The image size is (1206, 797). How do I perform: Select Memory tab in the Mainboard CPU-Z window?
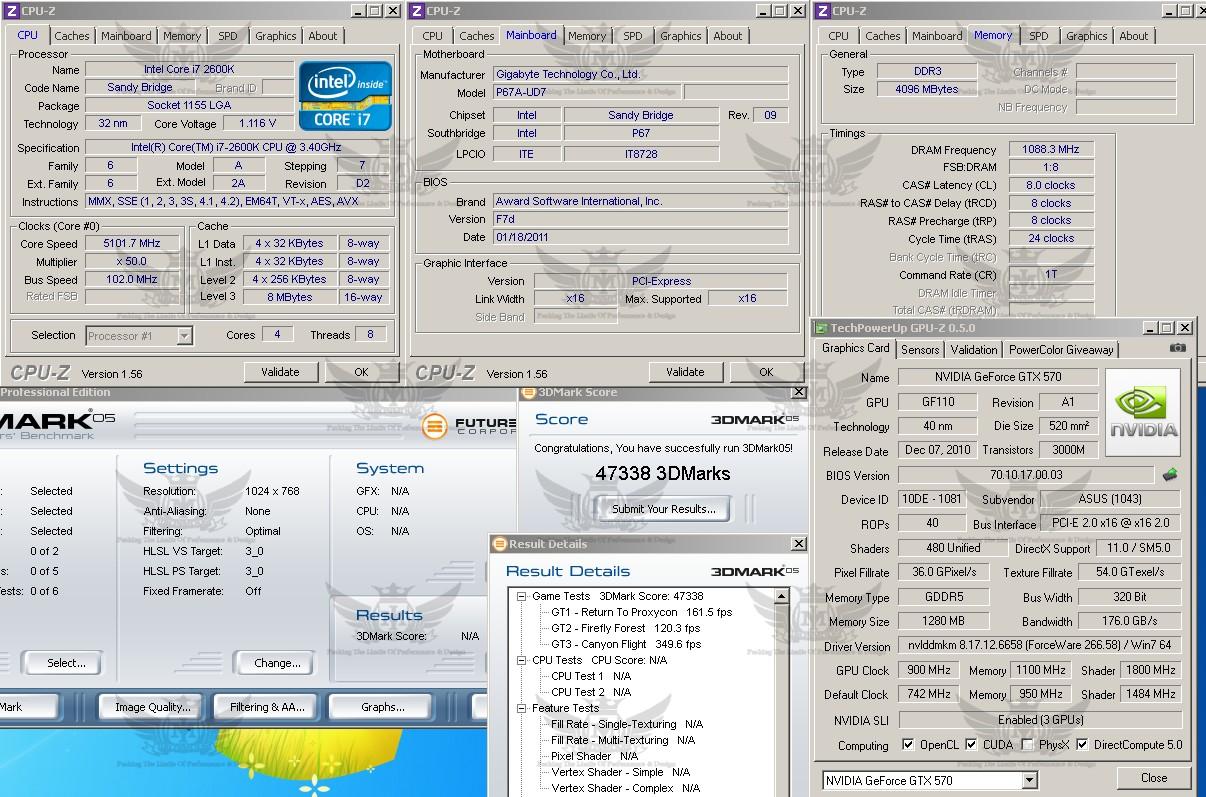pyautogui.click(x=587, y=36)
